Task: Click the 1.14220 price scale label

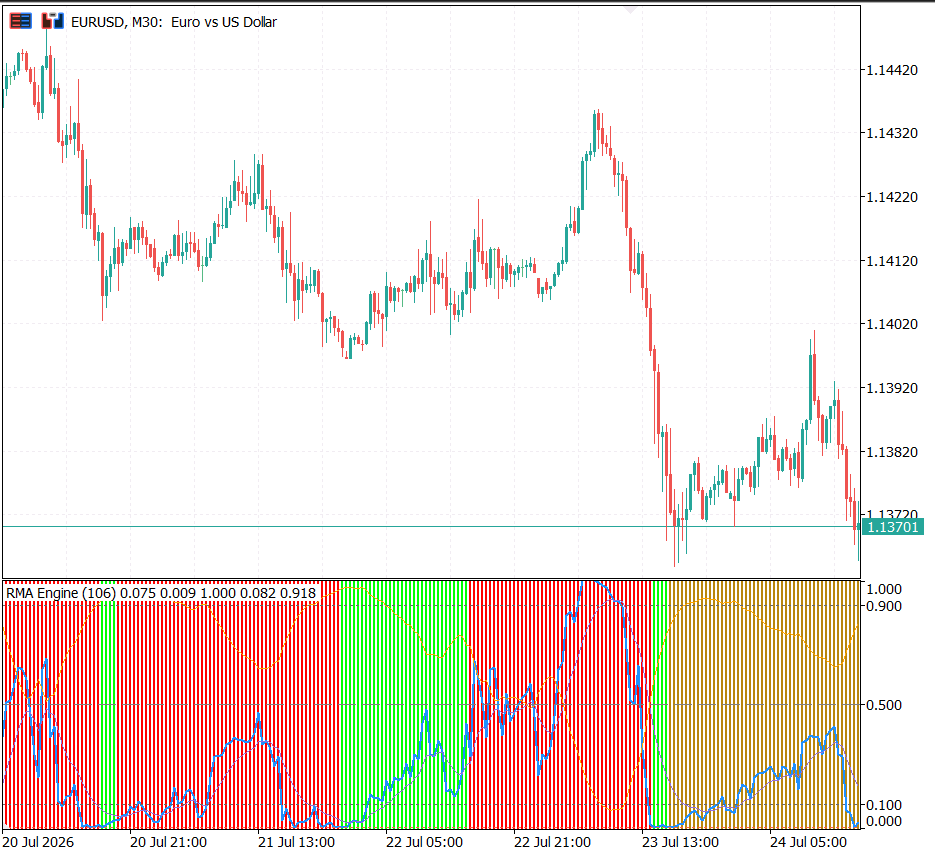Action: [891, 197]
